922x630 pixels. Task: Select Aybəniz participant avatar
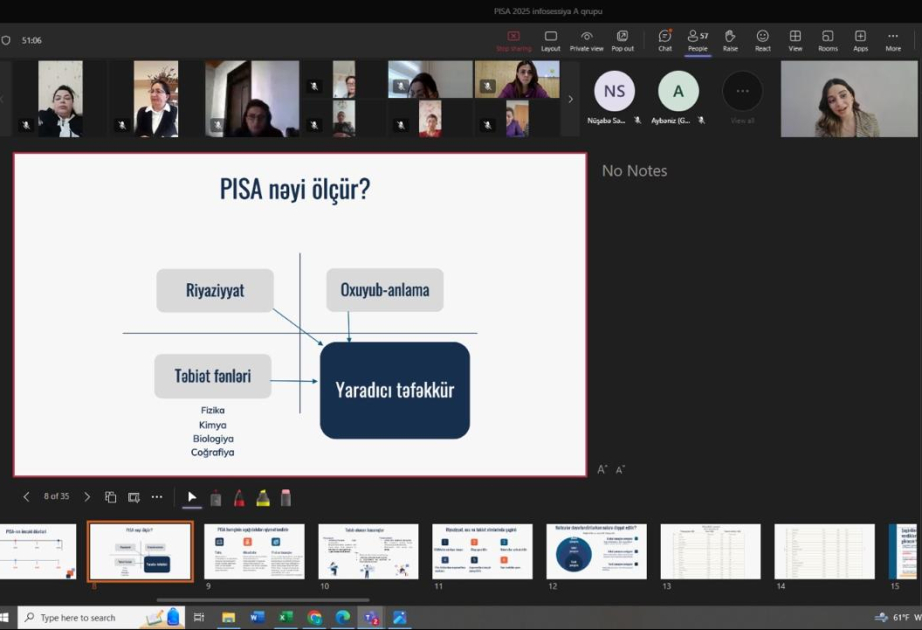coord(678,91)
